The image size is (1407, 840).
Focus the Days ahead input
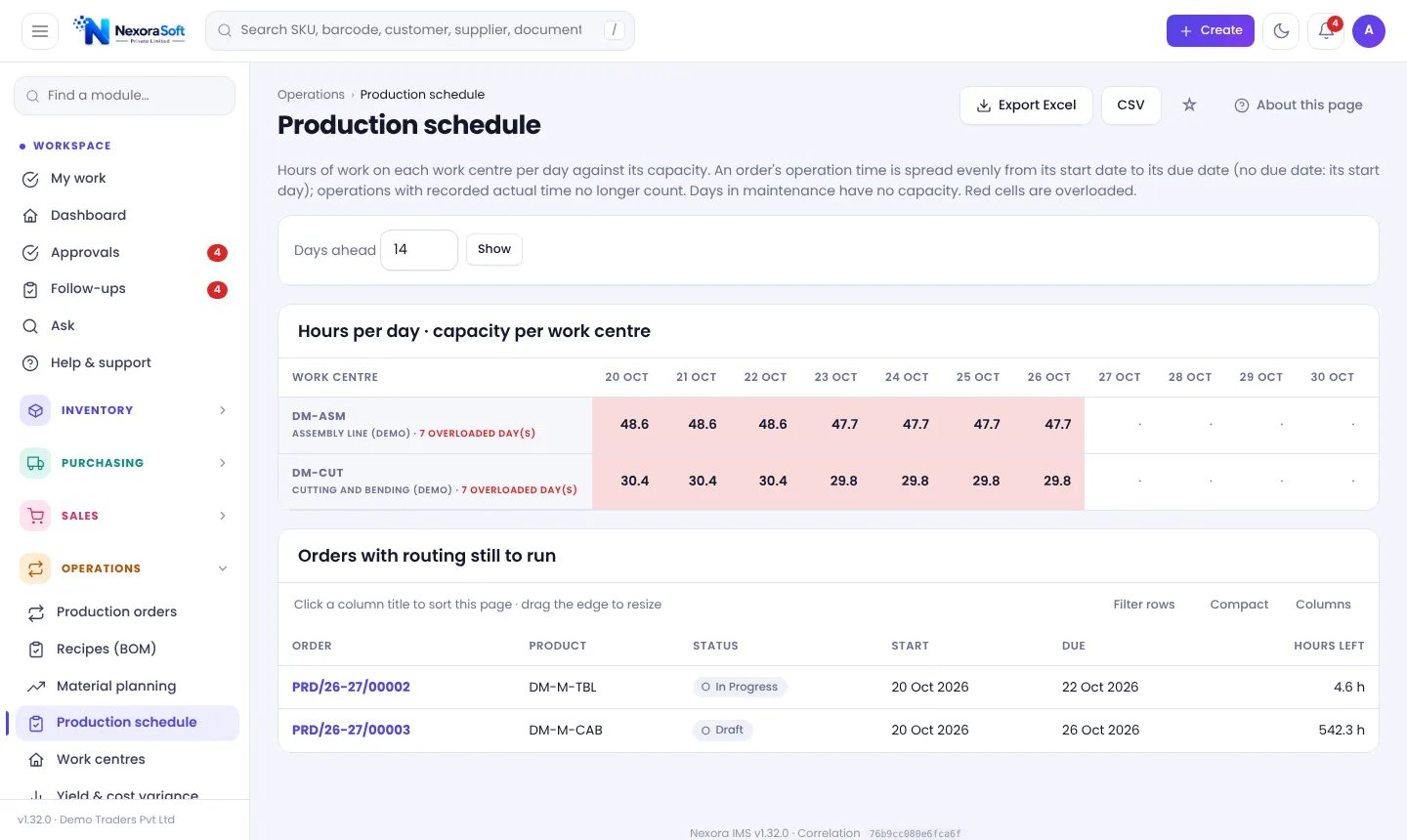pyautogui.click(x=419, y=250)
